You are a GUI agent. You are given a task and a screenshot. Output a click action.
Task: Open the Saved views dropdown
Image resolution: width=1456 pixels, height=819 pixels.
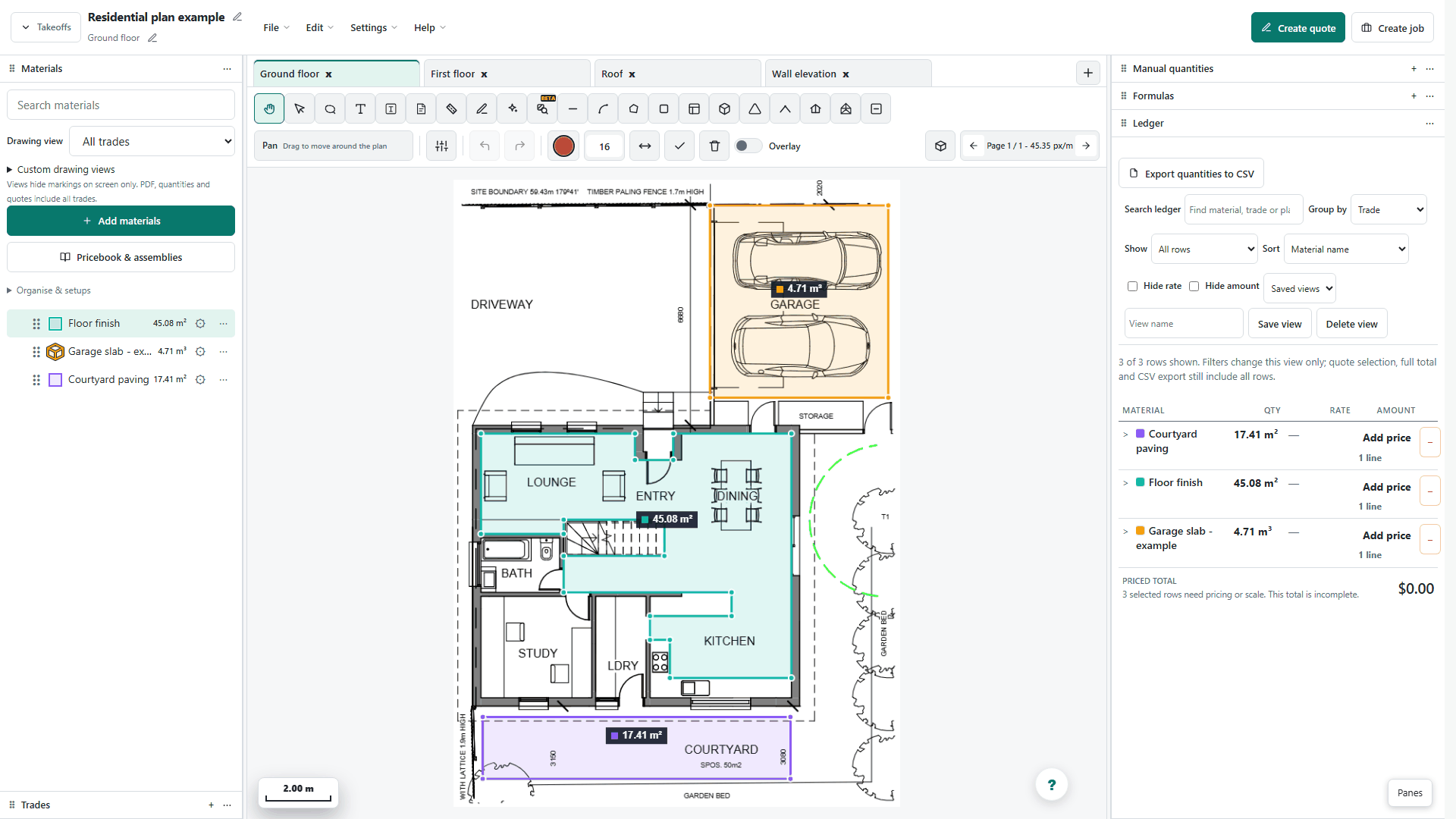1299,289
